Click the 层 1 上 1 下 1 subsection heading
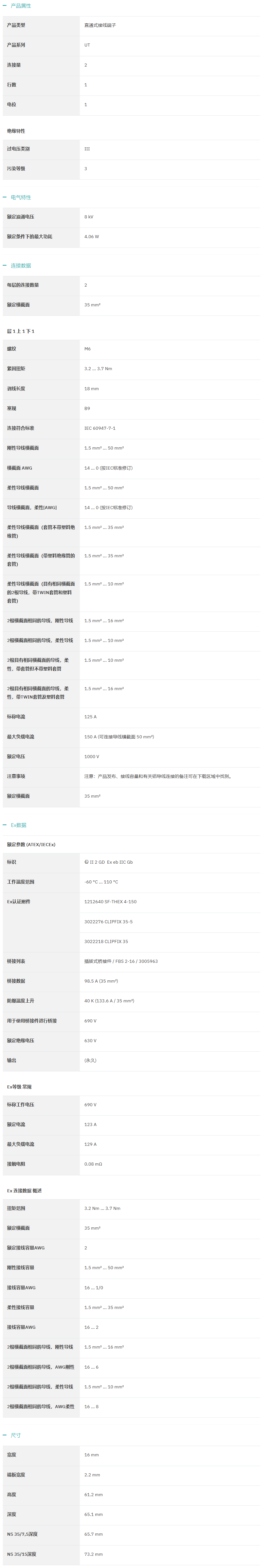This screenshot has width=262, height=1568. 21,331
